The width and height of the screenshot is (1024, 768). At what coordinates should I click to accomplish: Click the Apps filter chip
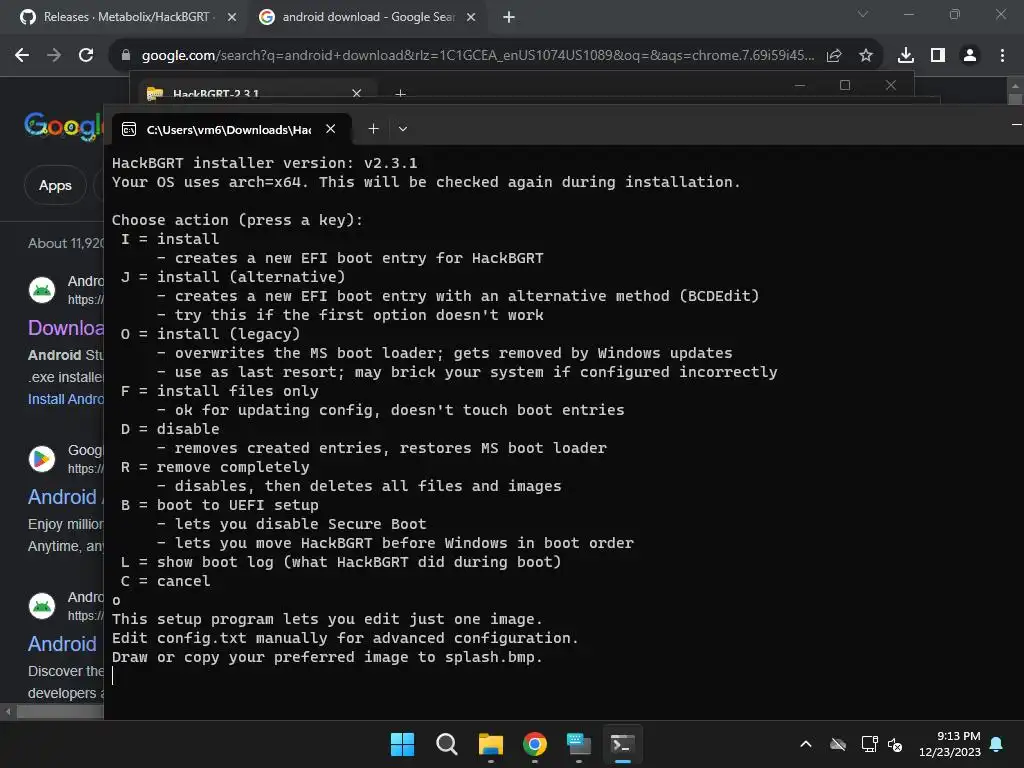56,185
